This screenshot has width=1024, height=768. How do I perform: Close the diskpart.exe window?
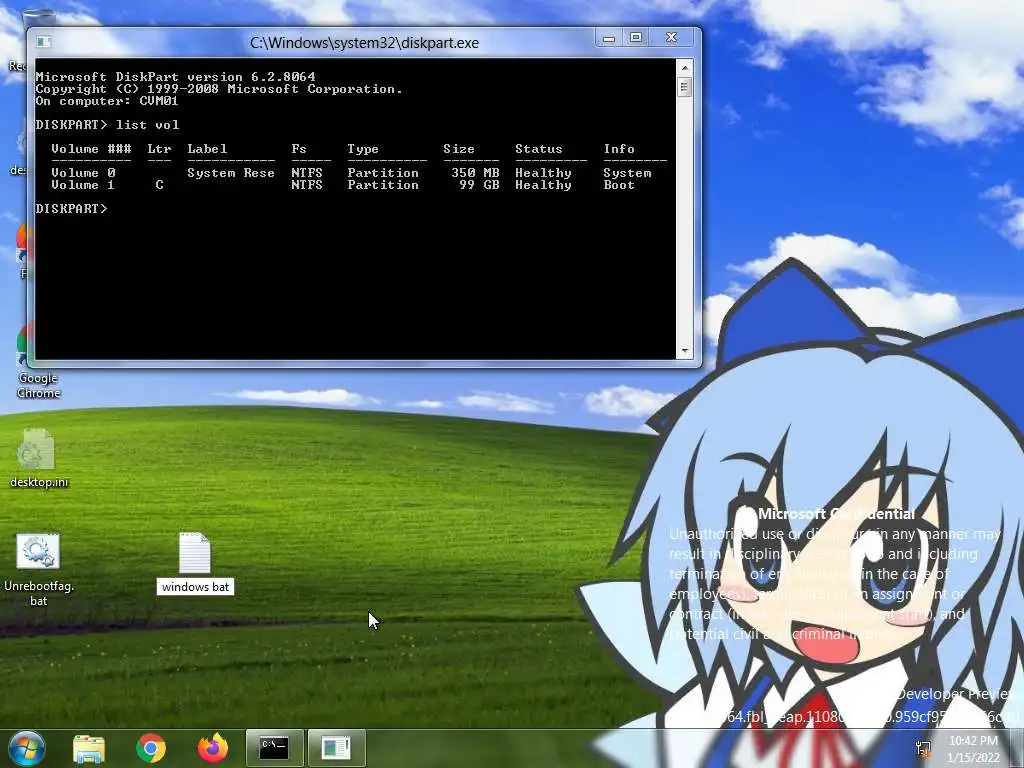point(671,38)
